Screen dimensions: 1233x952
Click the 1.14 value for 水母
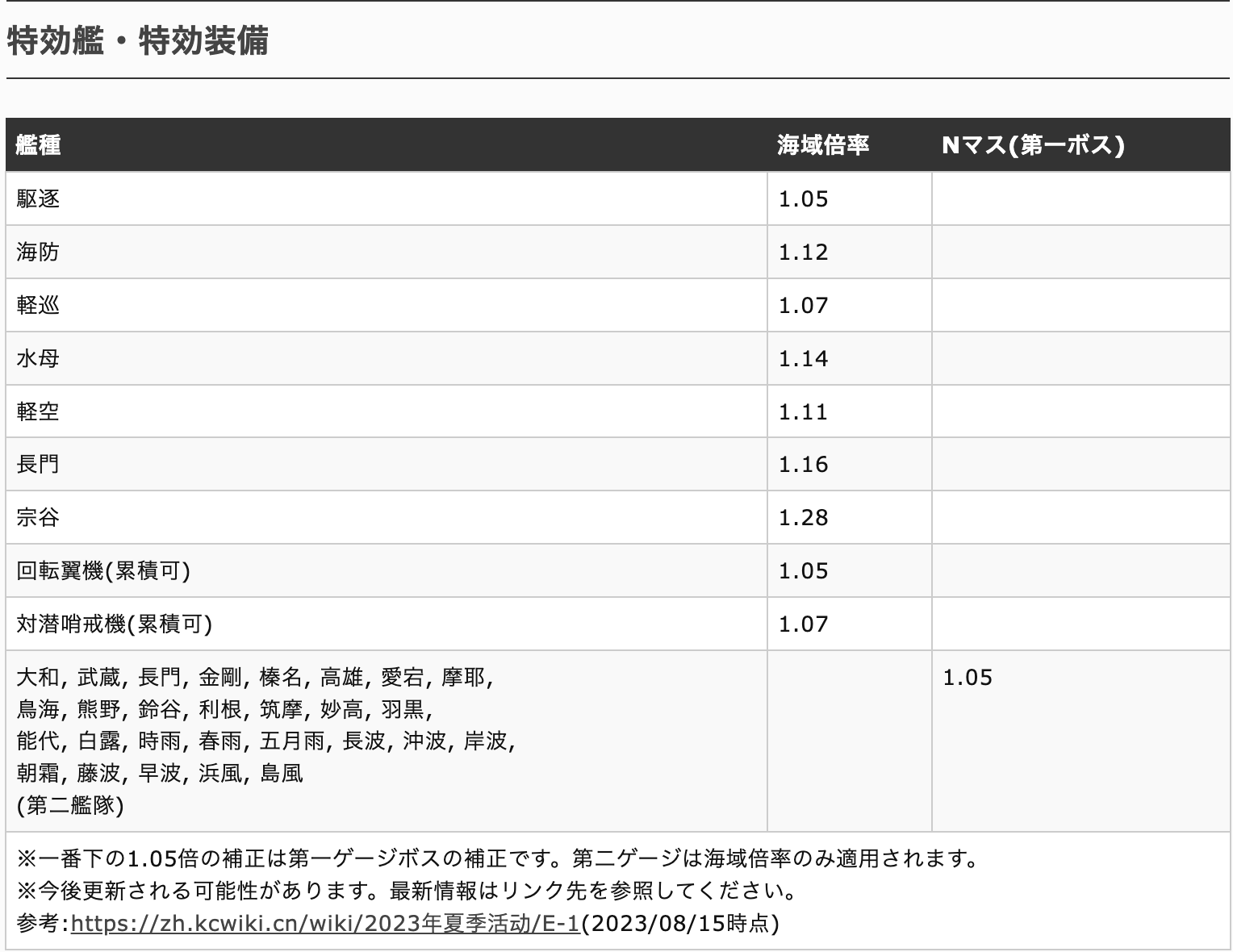pyautogui.click(x=803, y=359)
